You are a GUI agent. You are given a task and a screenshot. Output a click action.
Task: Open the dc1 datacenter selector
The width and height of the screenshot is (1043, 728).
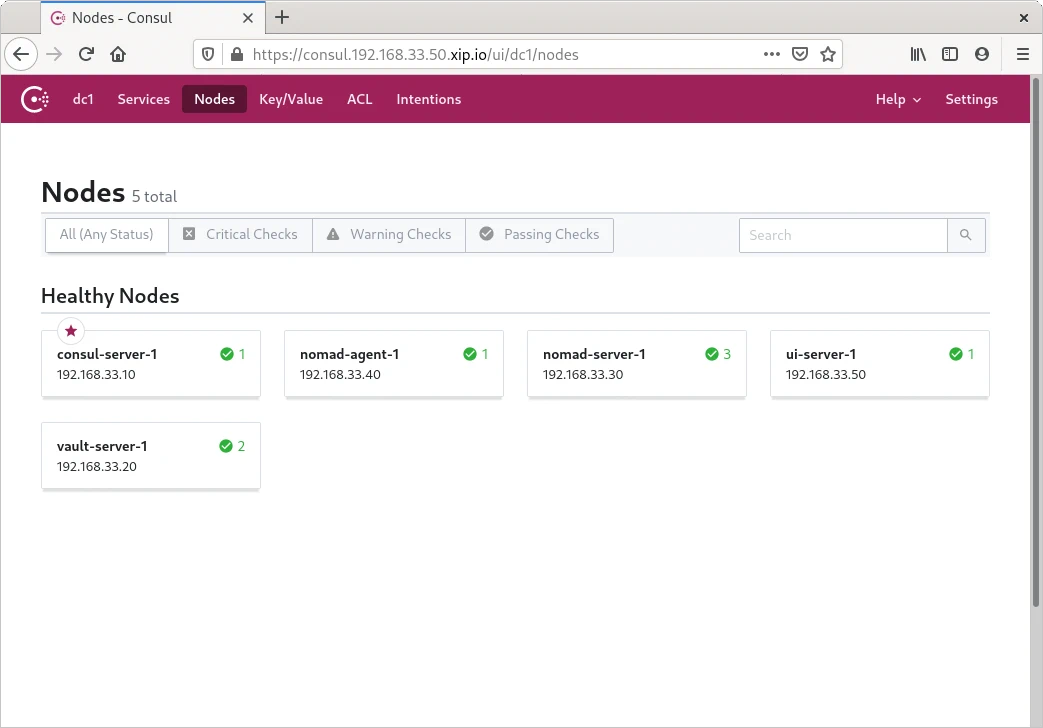[x=83, y=99]
